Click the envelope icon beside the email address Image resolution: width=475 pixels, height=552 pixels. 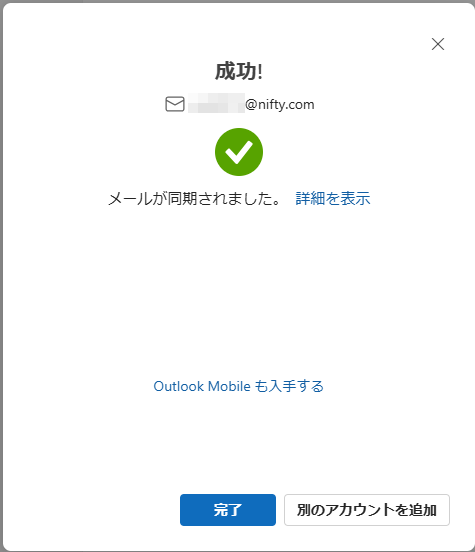175,104
